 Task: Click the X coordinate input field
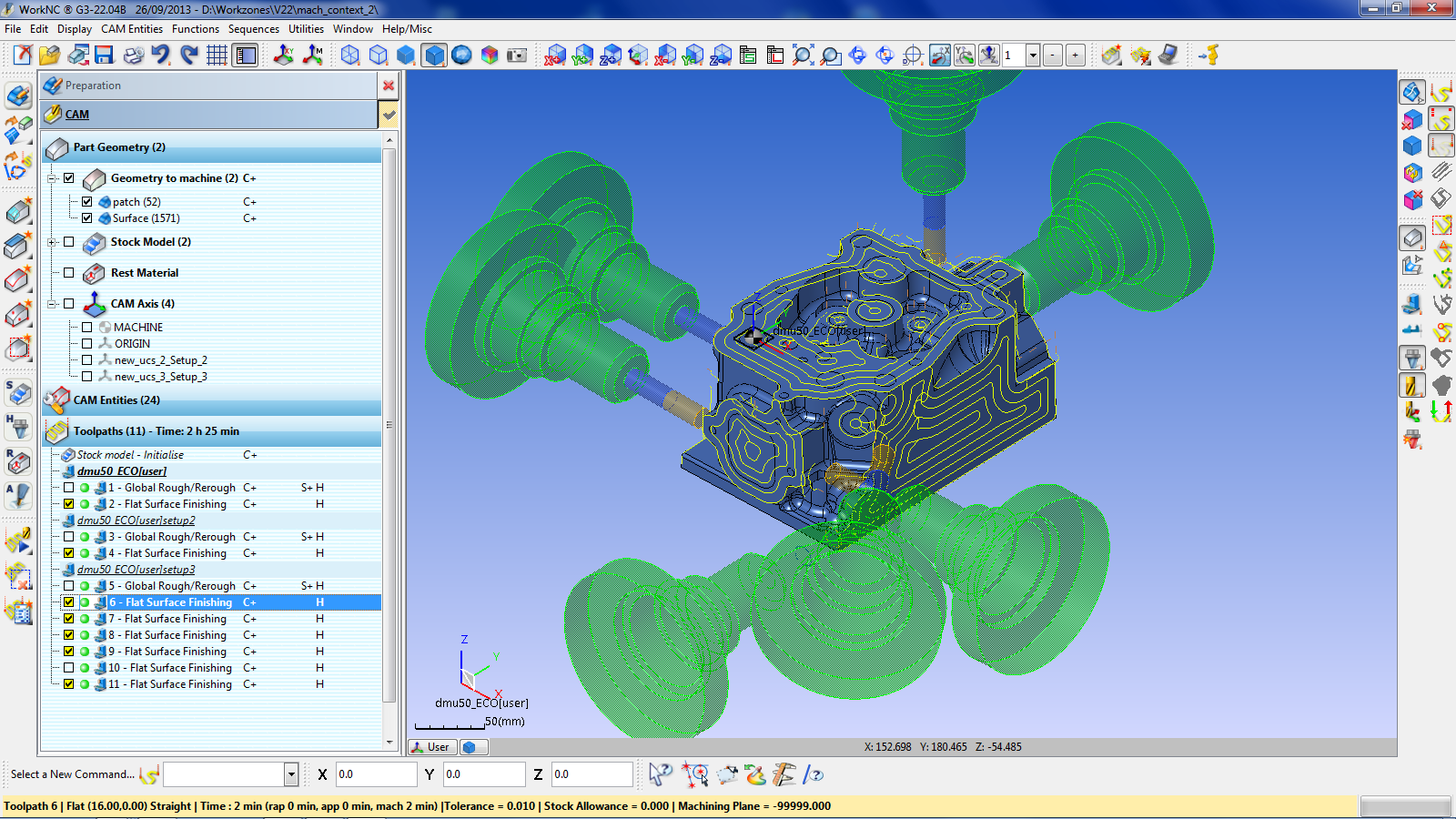376,774
